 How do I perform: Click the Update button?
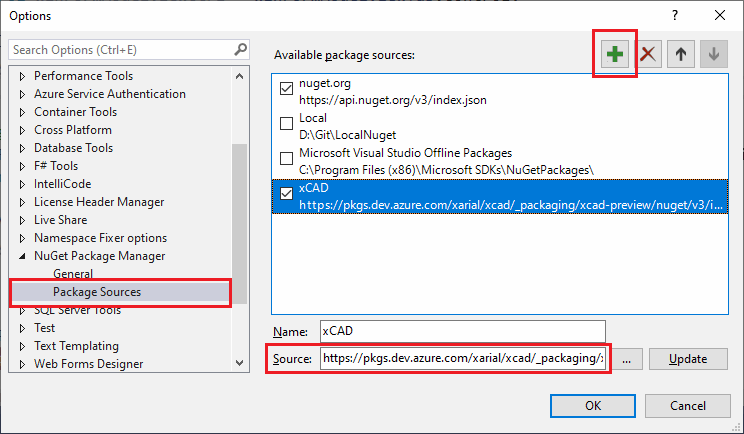tap(688, 359)
